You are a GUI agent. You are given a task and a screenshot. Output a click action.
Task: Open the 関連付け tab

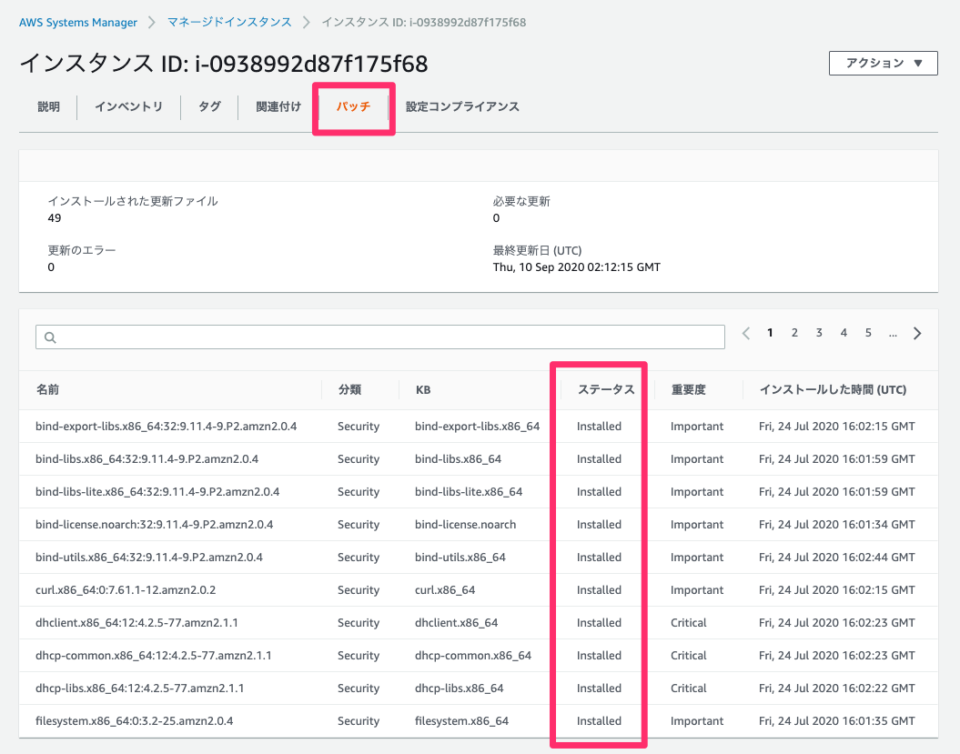(x=276, y=107)
